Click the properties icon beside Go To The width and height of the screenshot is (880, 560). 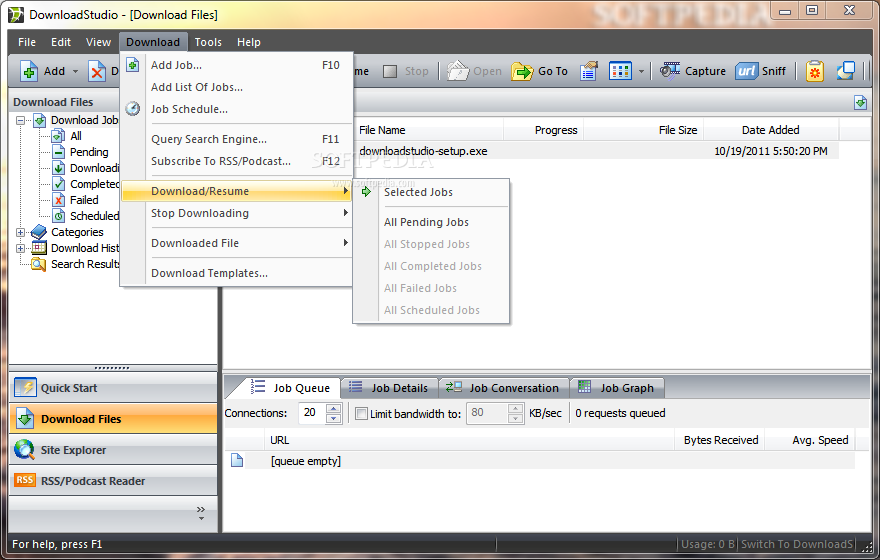pyautogui.click(x=589, y=71)
